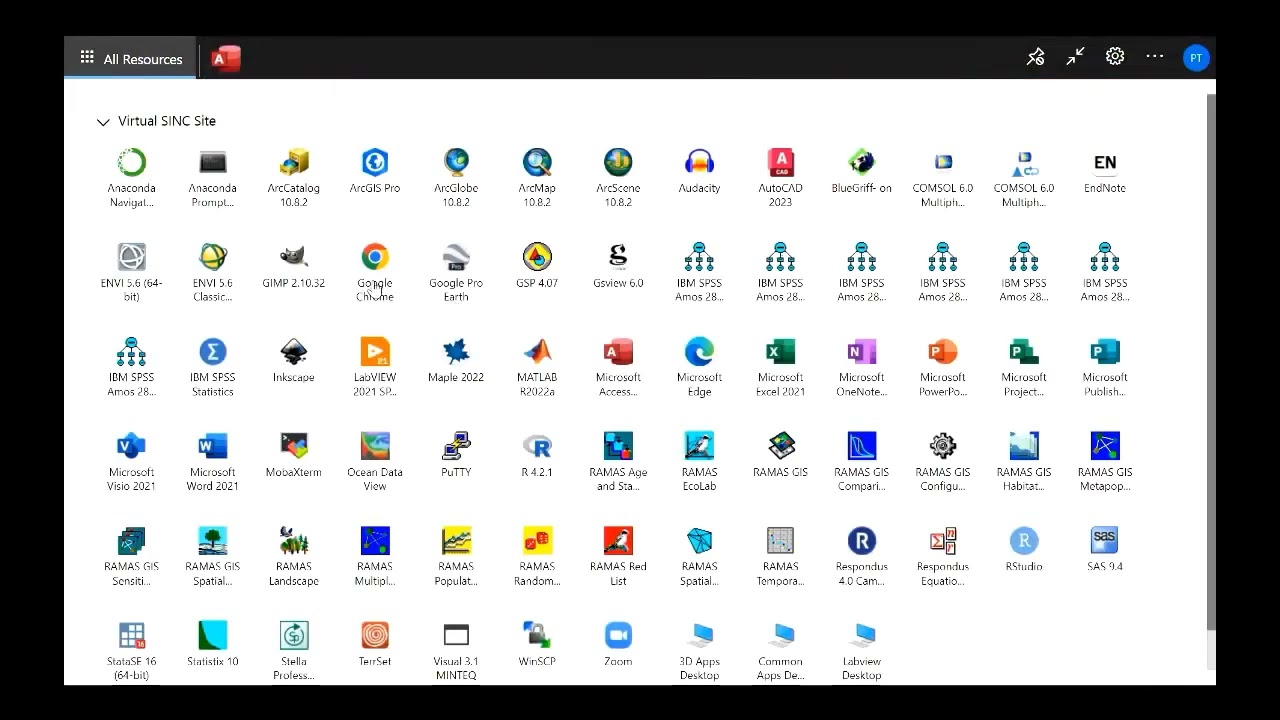Open Ocean Data View
Viewport: 1280px width, 720px height.
375,462
